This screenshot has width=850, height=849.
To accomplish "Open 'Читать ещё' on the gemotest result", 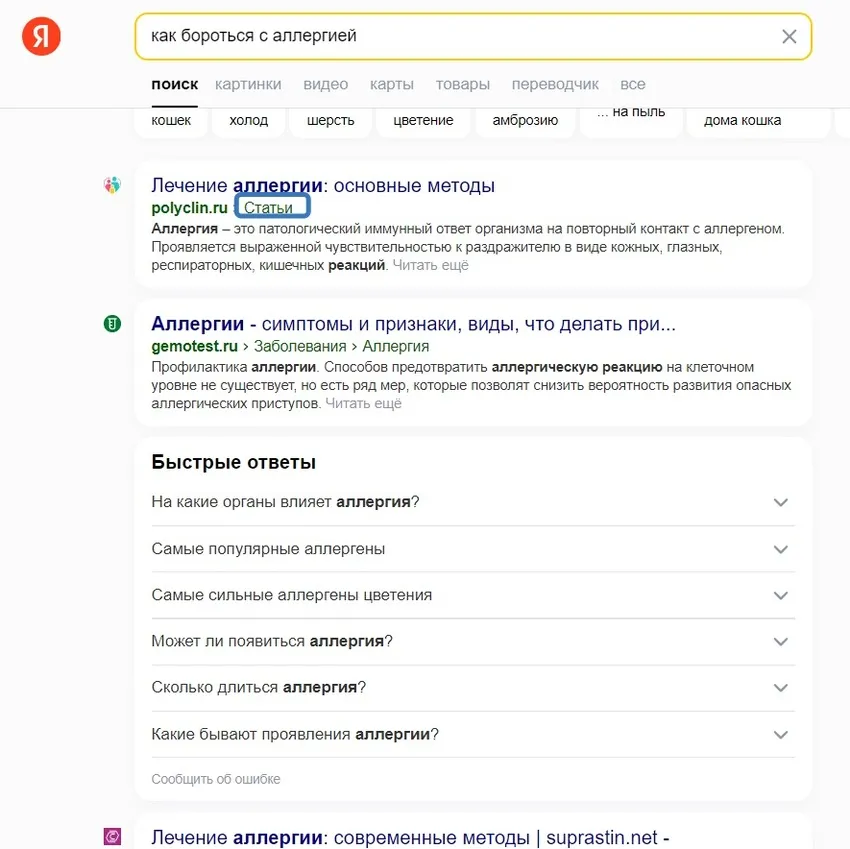I will tap(362, 404).
